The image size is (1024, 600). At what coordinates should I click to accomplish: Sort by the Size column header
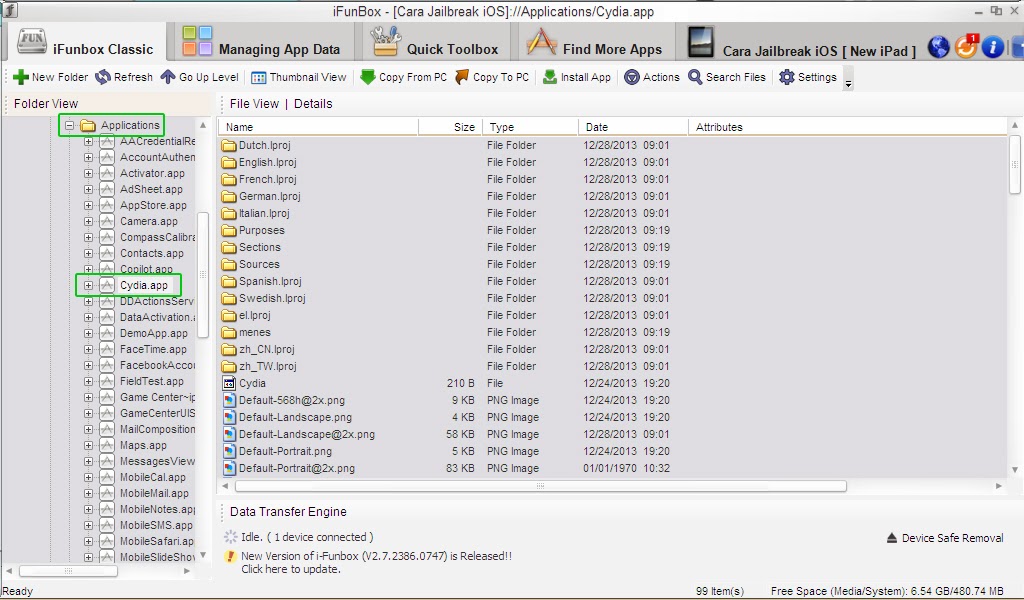(450, 127)
